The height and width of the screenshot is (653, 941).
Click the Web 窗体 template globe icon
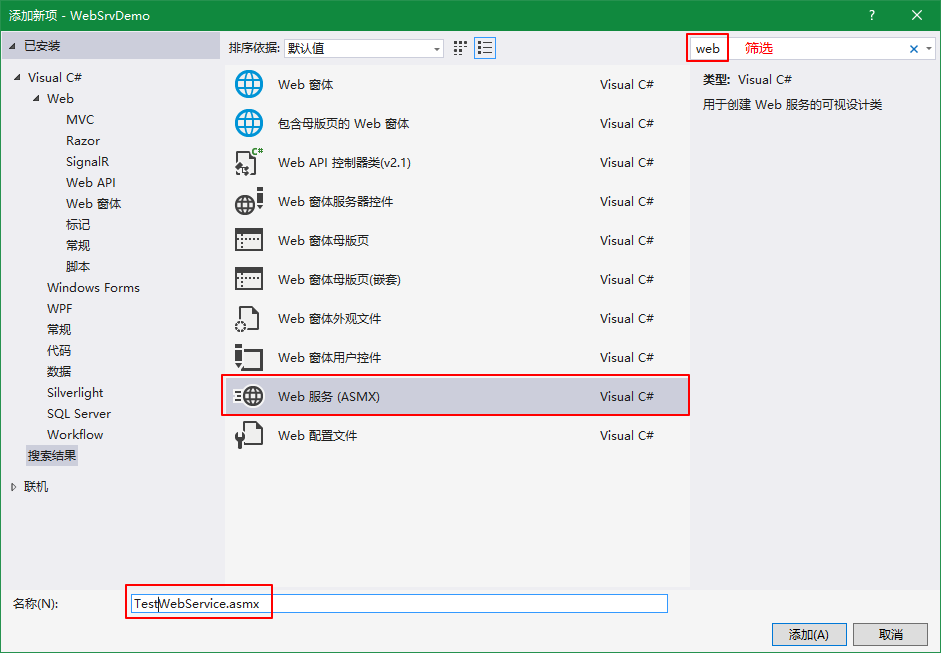coord(248,85)
